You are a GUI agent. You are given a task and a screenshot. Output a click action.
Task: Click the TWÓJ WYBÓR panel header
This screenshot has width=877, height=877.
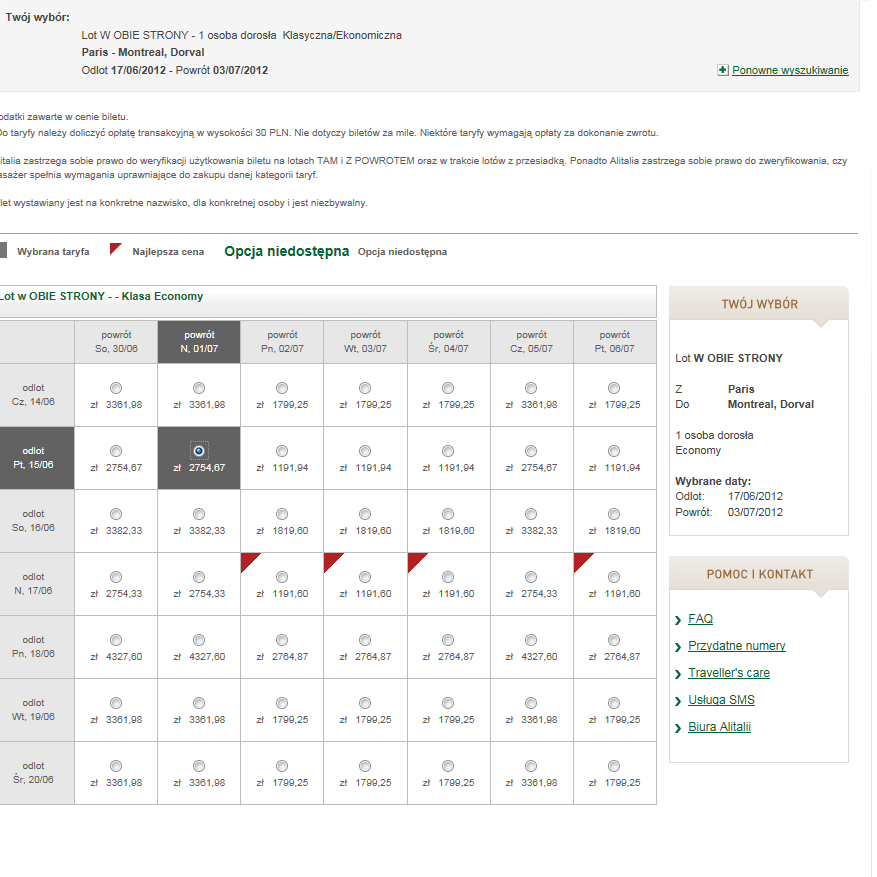click(x=759, y=304)
